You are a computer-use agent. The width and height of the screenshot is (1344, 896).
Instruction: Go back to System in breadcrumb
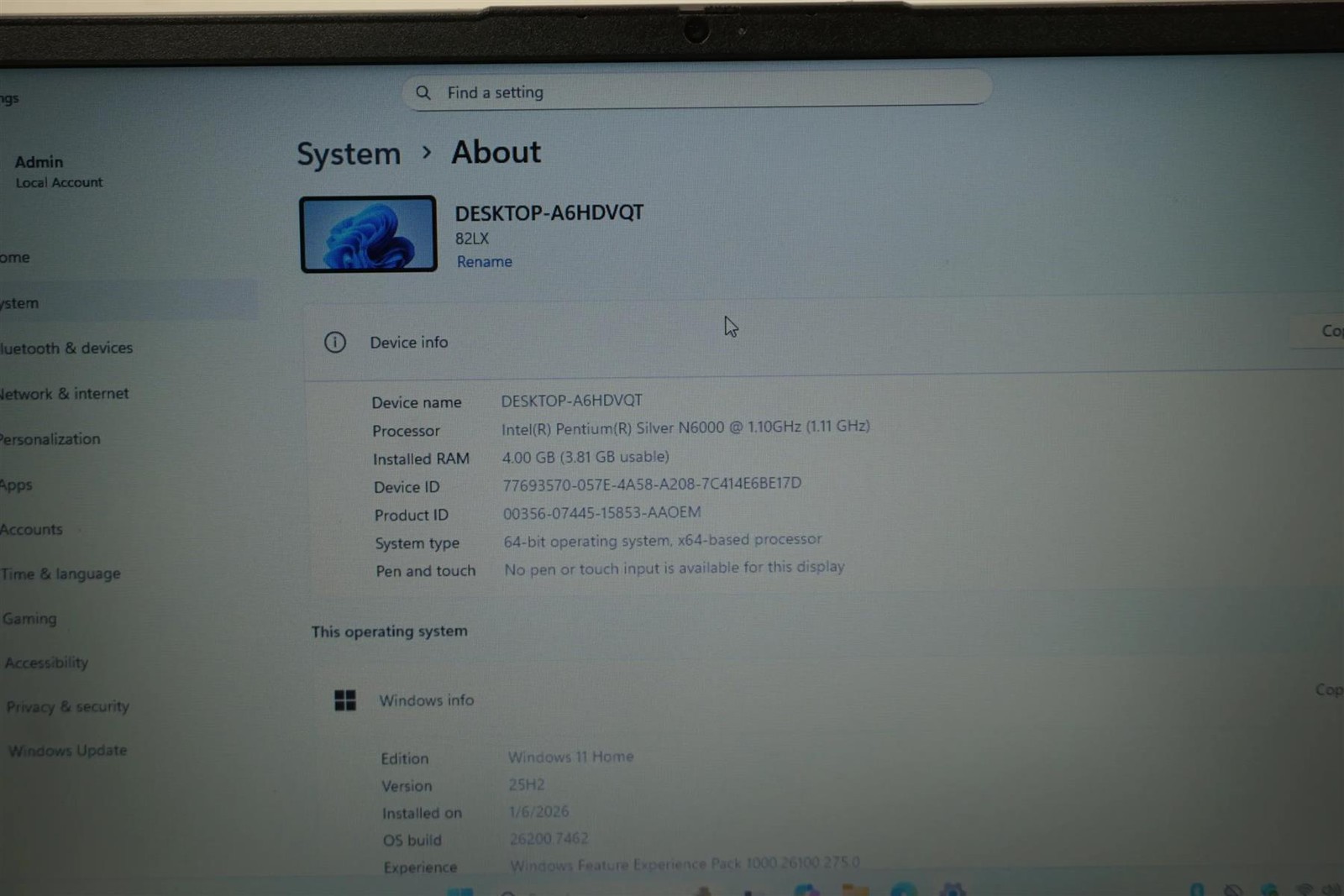coord(349,155)
